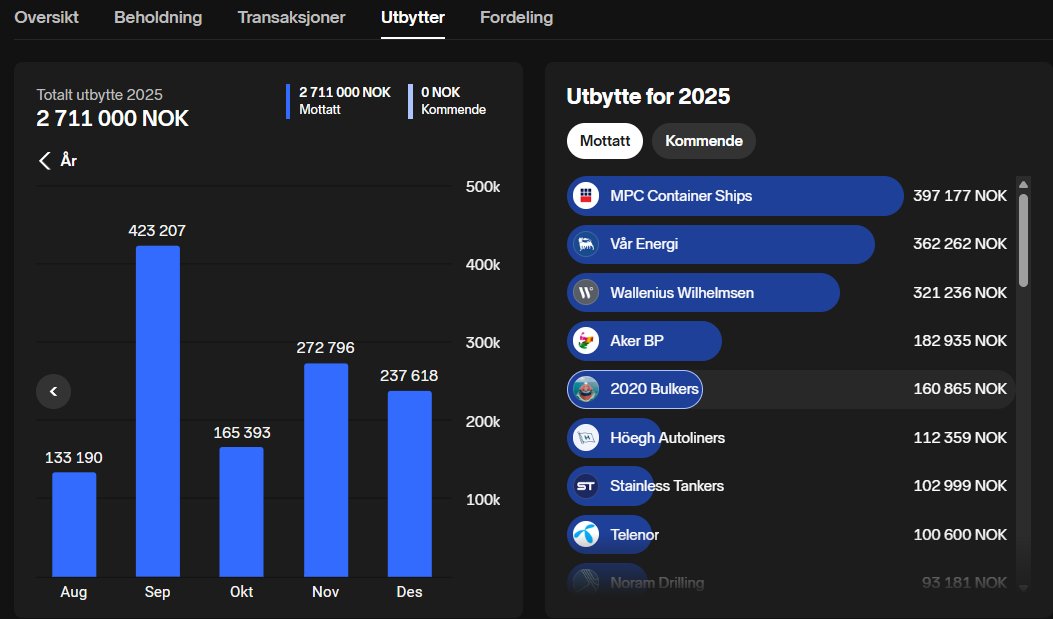Viewport: 1053px width, 619px height.
Task: Click the Wallenius Wilhelmsen company name
Action: [x=682, y=293]
